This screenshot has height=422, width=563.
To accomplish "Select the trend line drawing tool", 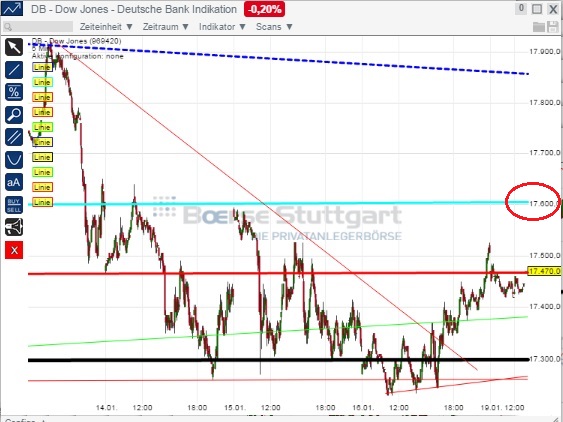I will click(x=14, y=70).
